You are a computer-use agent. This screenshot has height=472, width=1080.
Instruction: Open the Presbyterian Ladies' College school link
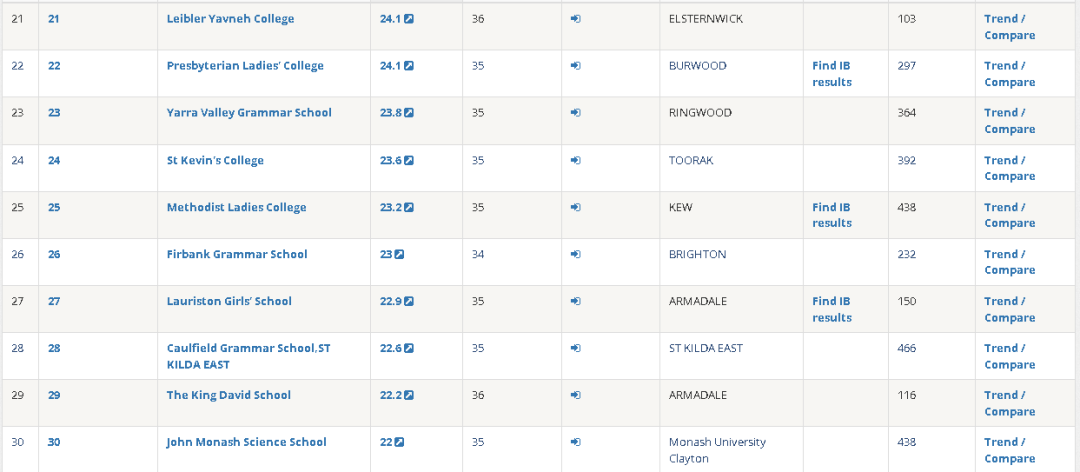click(x=245, y=66)
